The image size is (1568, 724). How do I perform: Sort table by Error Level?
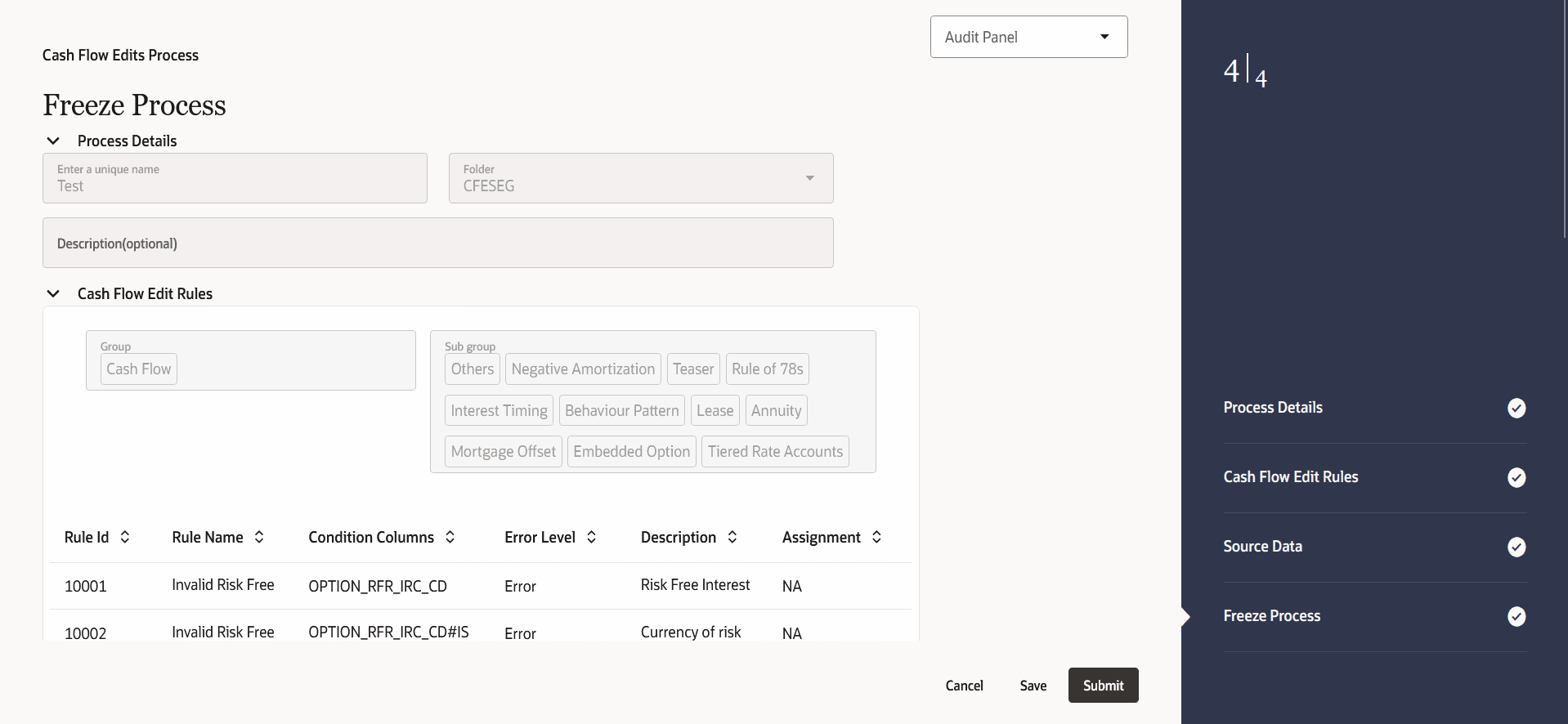tap(591, 537)
